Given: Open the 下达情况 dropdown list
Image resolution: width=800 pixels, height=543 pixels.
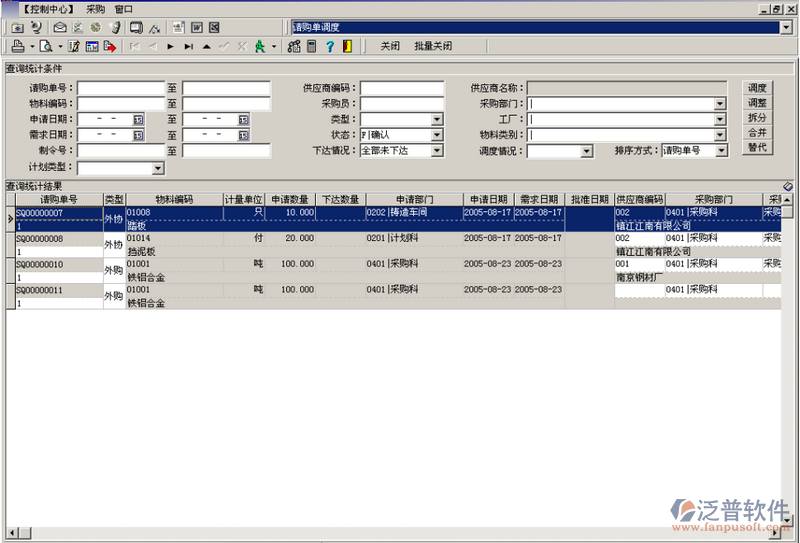Looking at the screenshot, I should tap(436, 151).
